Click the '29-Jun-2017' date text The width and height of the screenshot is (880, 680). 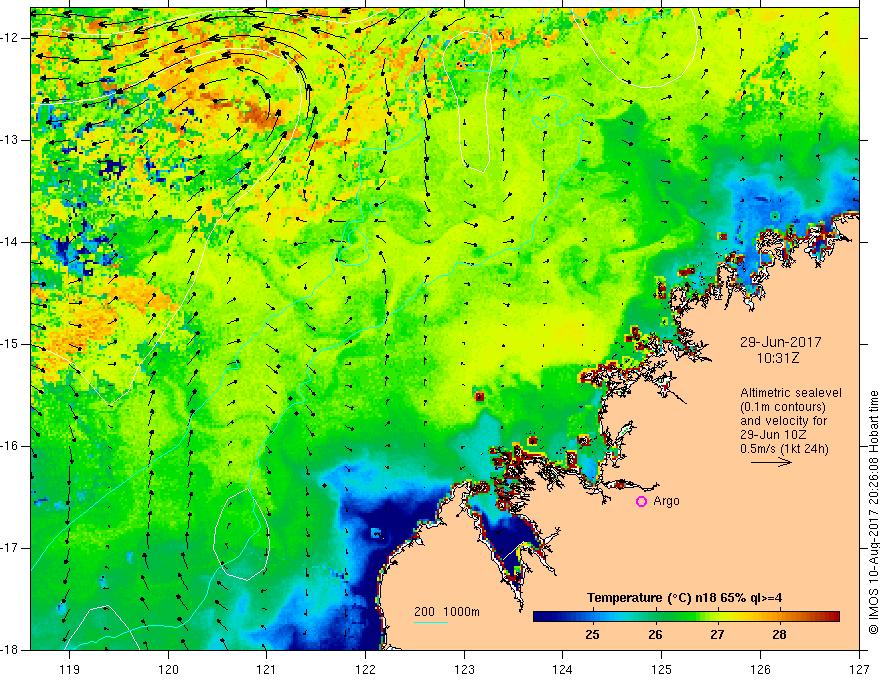781,342
